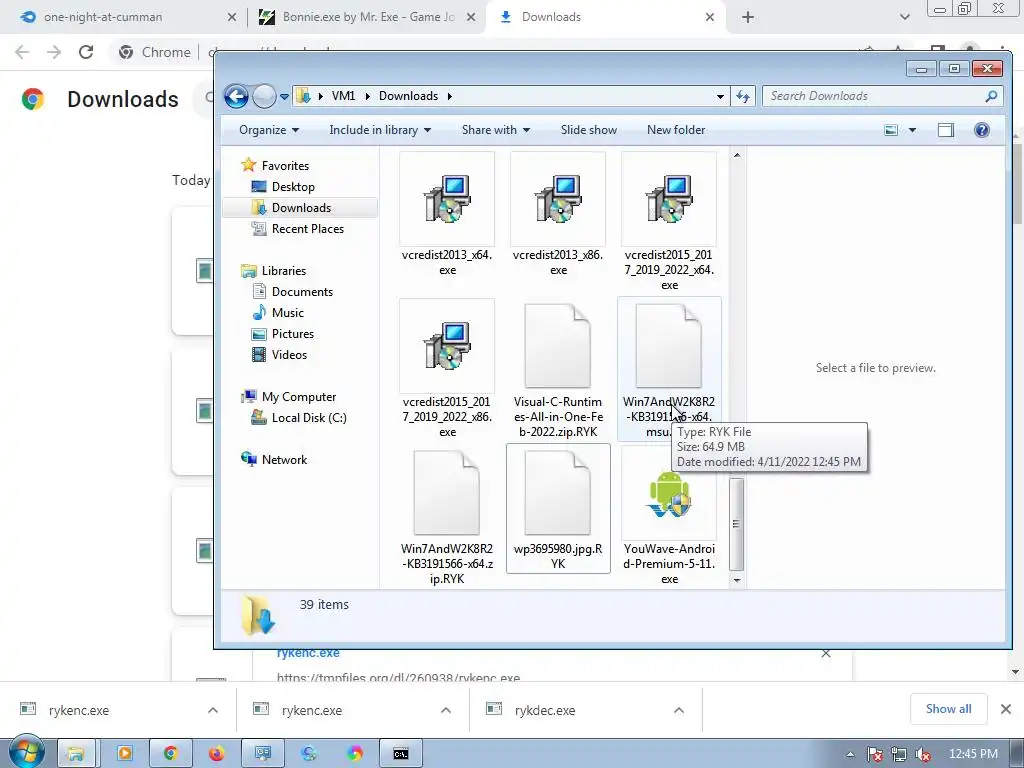Click the Explorer Forward navigation arrow
1024x768 pixels.
click(x=264, y=97)
